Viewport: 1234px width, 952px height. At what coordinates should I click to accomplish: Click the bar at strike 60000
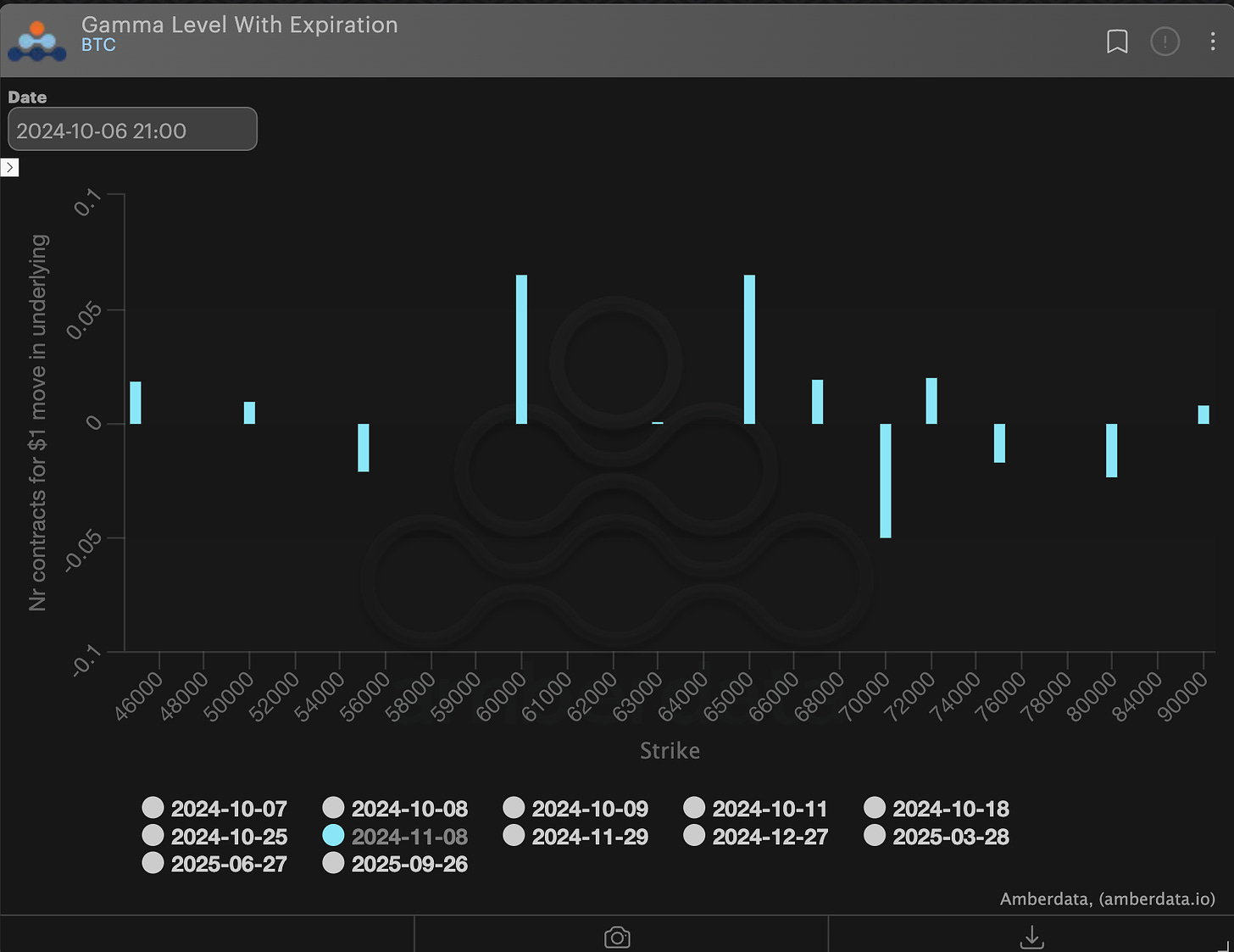[521, 349]
